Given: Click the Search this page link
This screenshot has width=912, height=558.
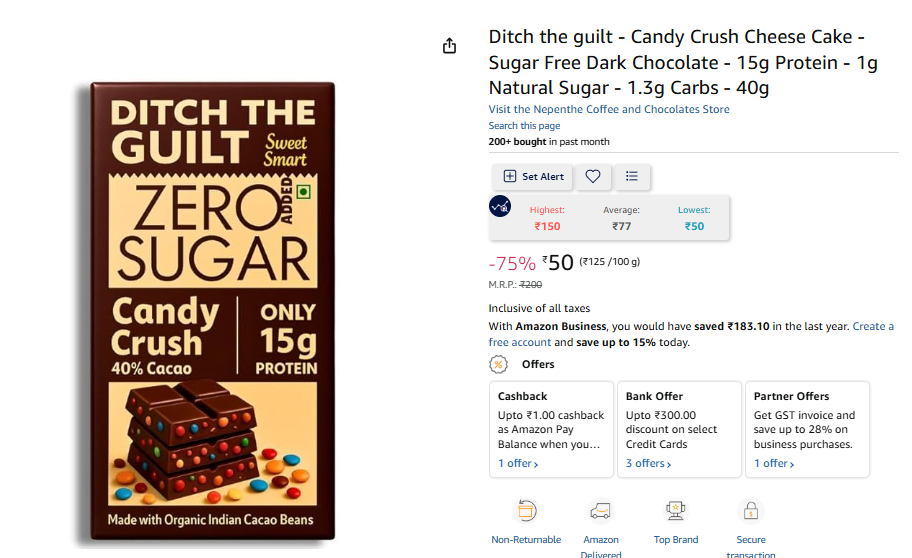Looking at the screenshot, I should tap(524, 126).
